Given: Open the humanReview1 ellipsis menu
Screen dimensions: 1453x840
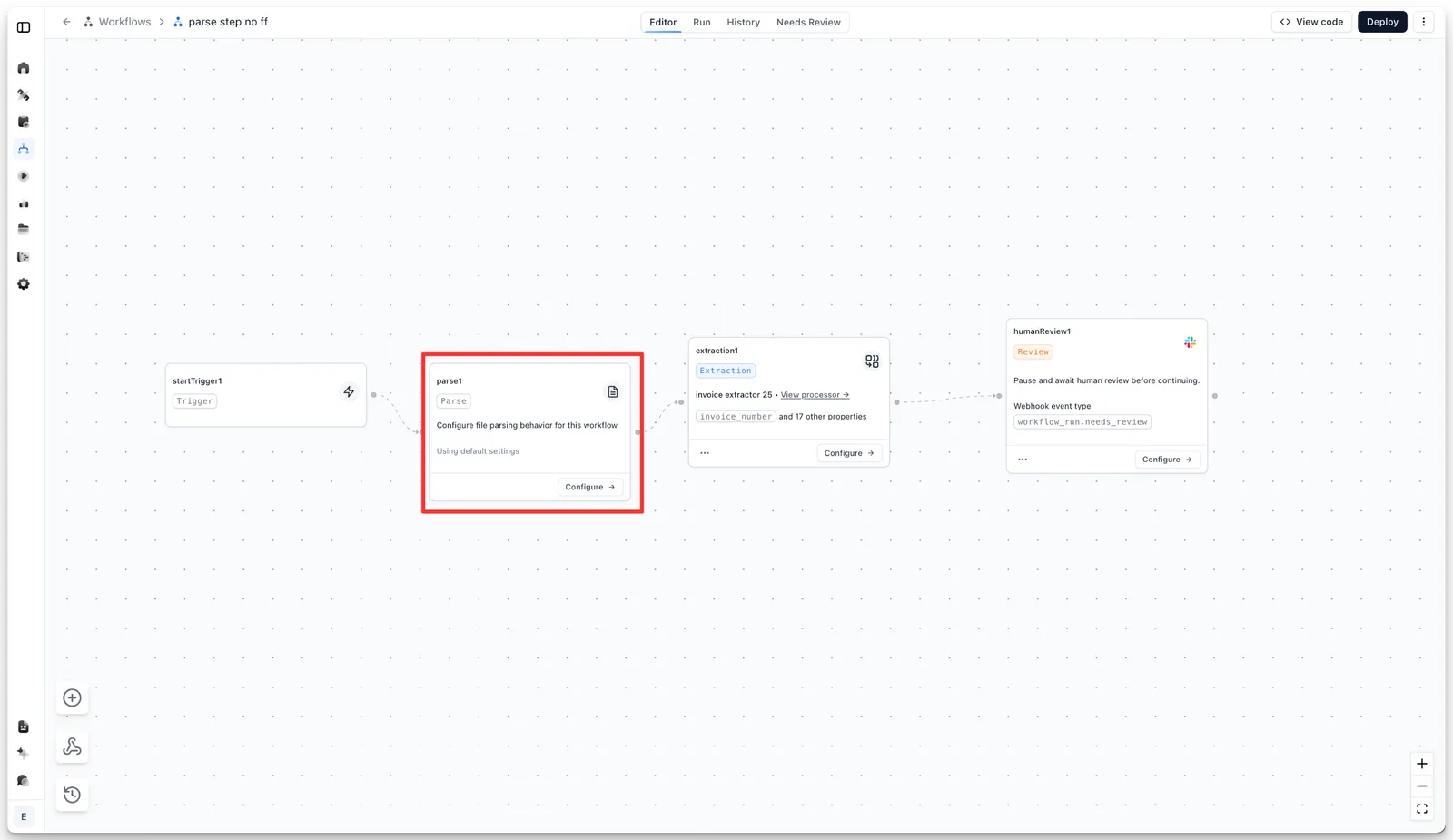Looking at the screenshot, I should pyautogui.click(x=1023, y=460).
